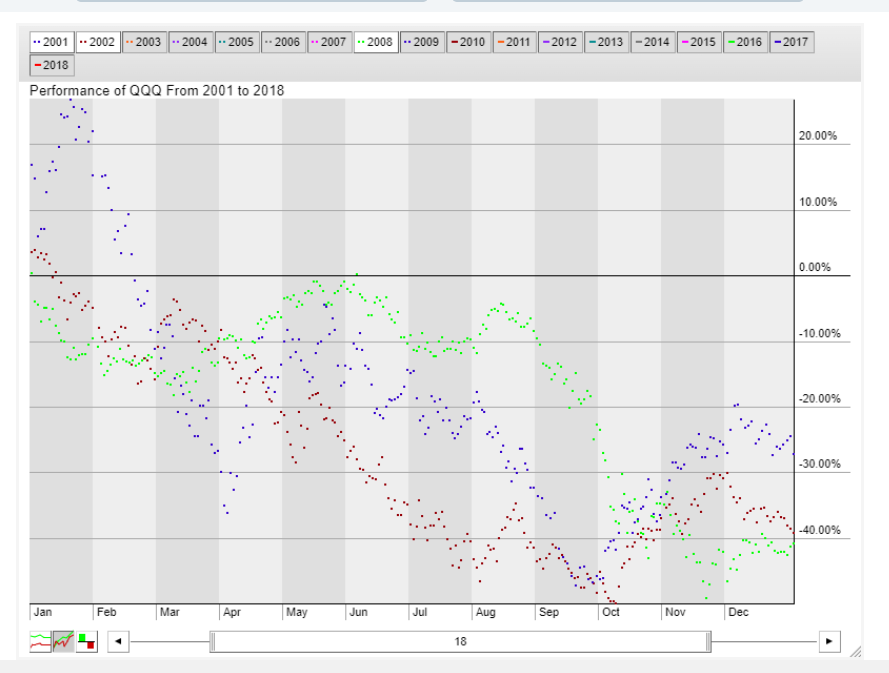This screenshot has width=889, height=673.
Task: Click the left handle of the range slider
Action: coord(213,642)
